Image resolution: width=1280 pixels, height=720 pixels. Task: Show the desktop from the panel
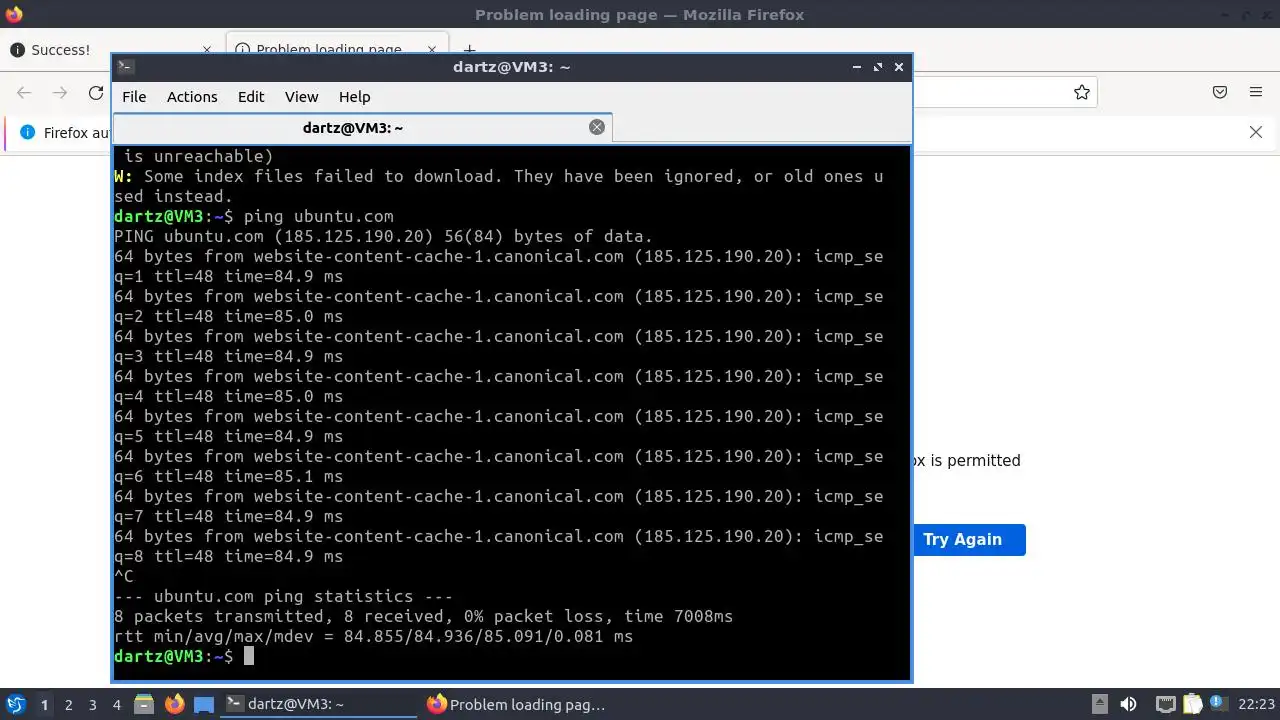point(204,704)
